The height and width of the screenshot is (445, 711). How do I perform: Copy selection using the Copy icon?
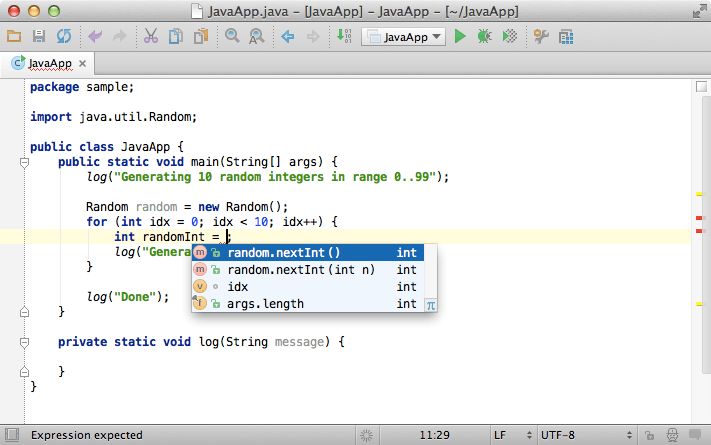pyautogui.click(x=175, y=36)
